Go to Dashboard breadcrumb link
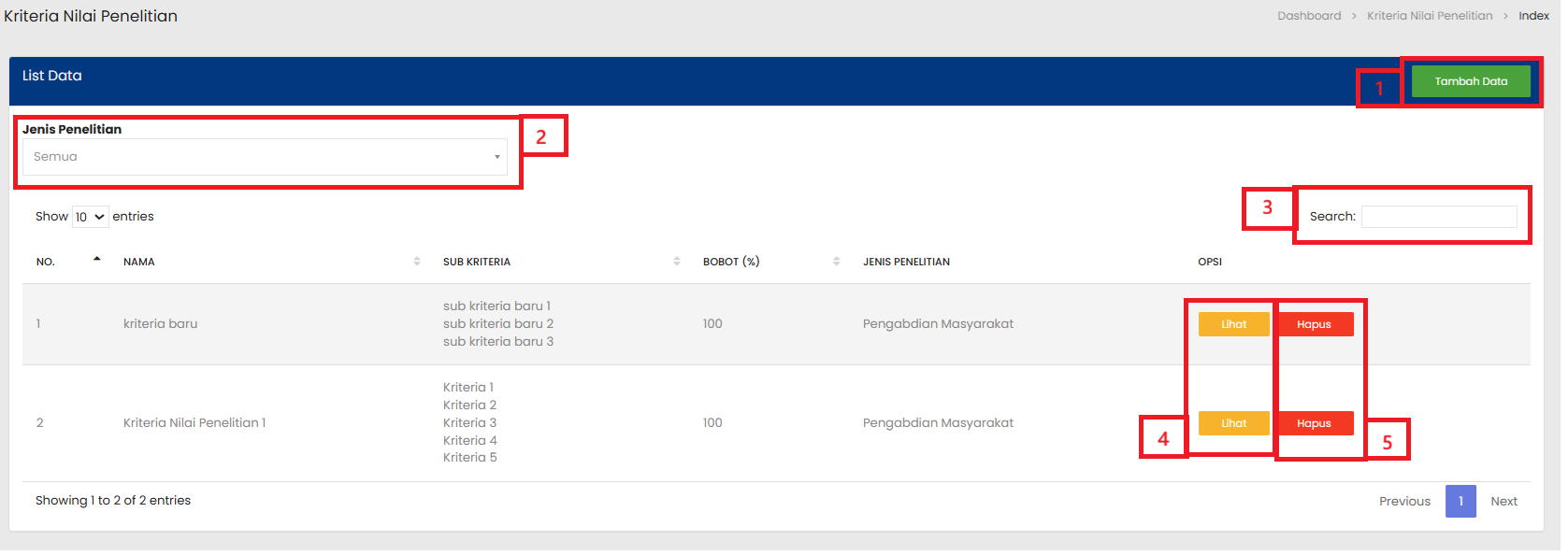The height and width of the screenshot is (555, 1568). (1308, 16)
